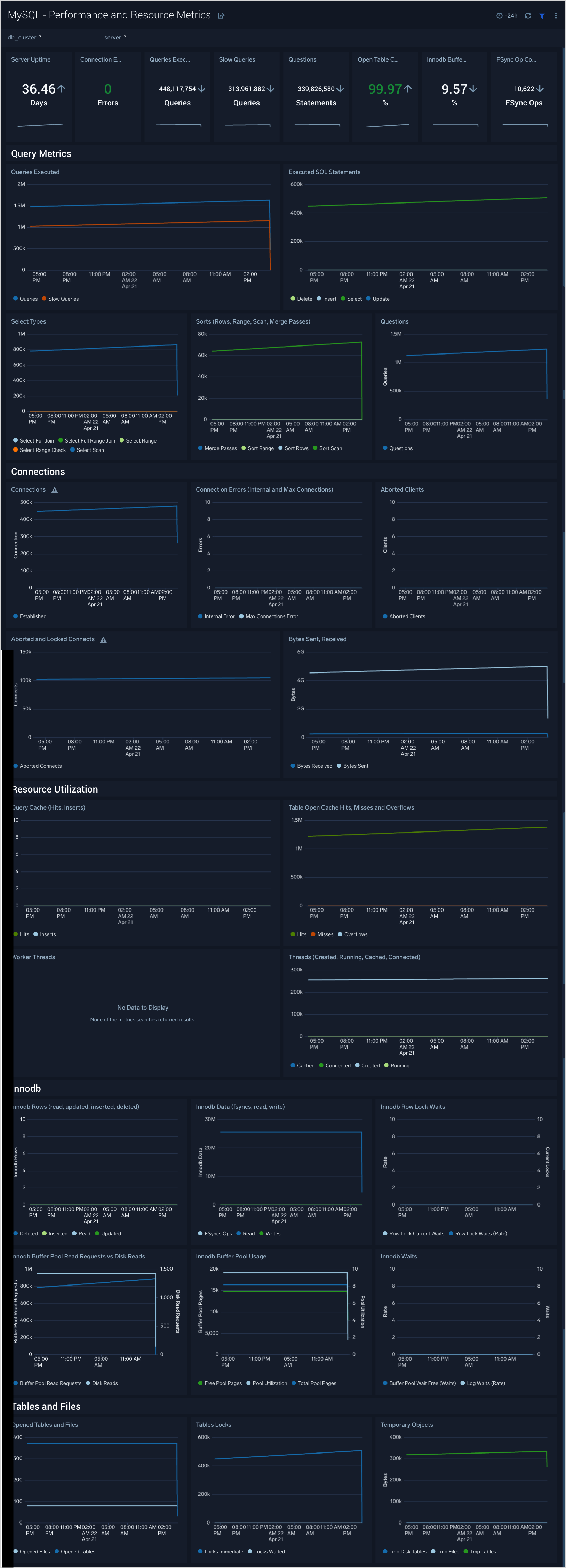Open the -24h time range dropdown
The height and width of the screenshot is (1568, 566).
(511, 15)
